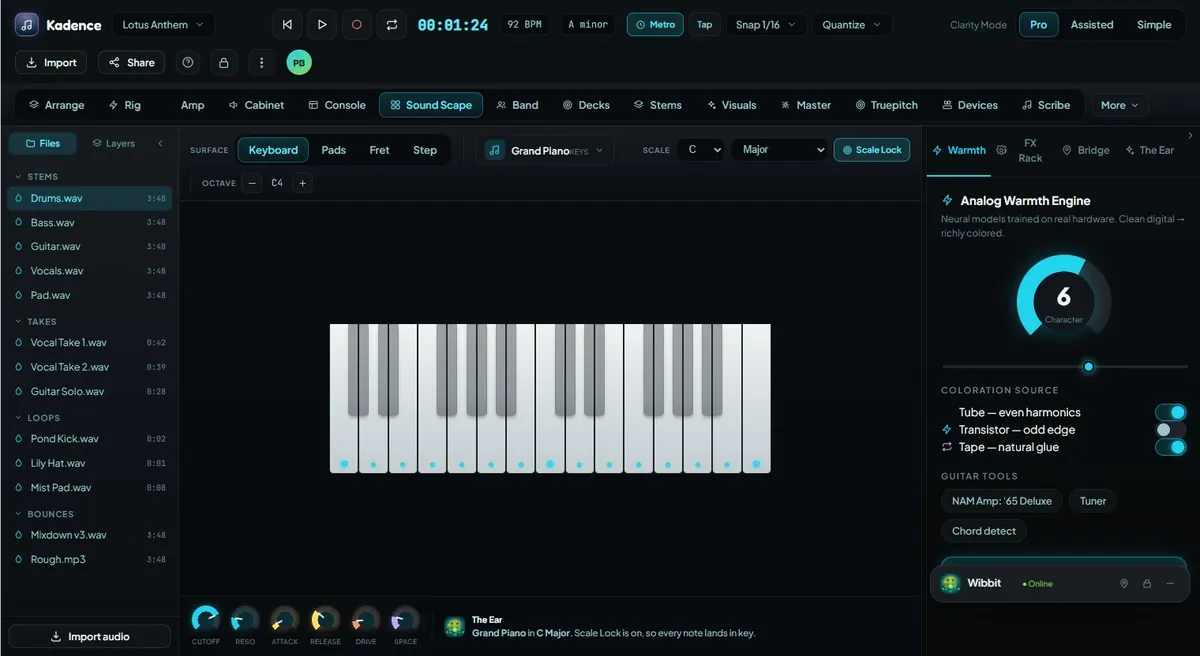Click the SPACE knob

405,618
